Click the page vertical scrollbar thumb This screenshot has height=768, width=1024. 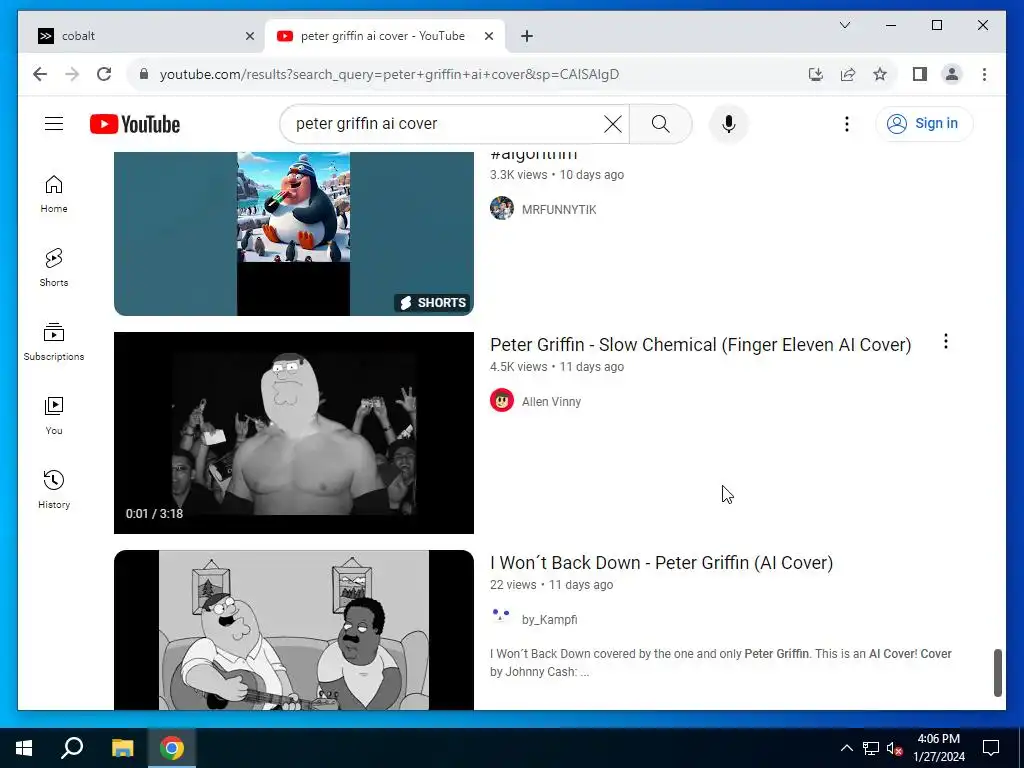pos(998,672)
